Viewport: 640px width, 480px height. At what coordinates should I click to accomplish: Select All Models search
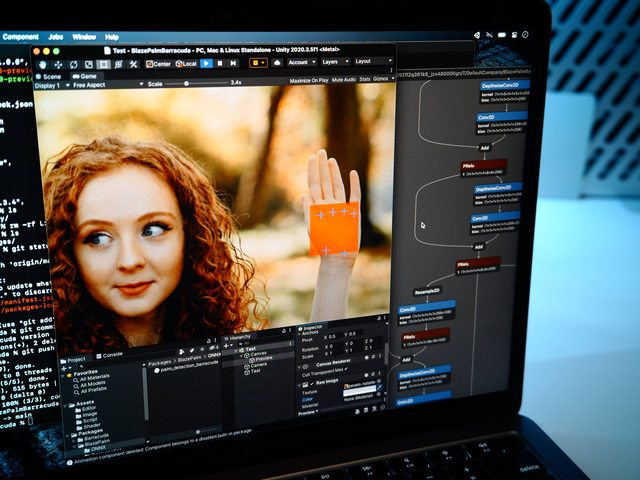point(89,384)
